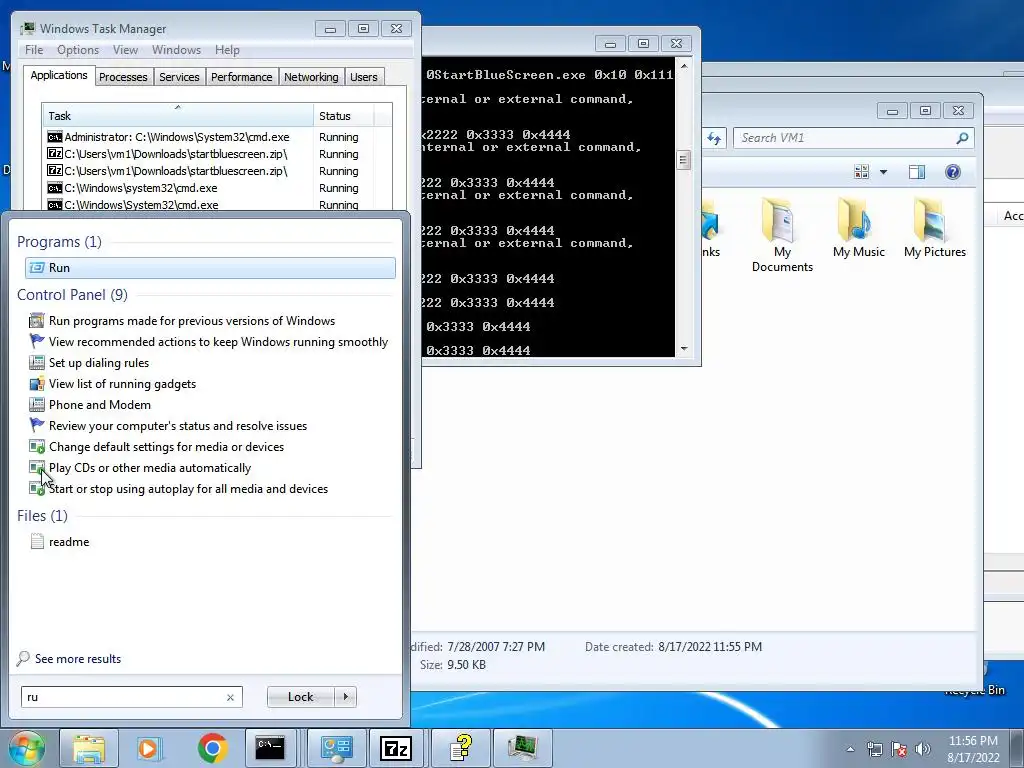Switch to the Services tab
1024x768 pixels.
[179, 77]
